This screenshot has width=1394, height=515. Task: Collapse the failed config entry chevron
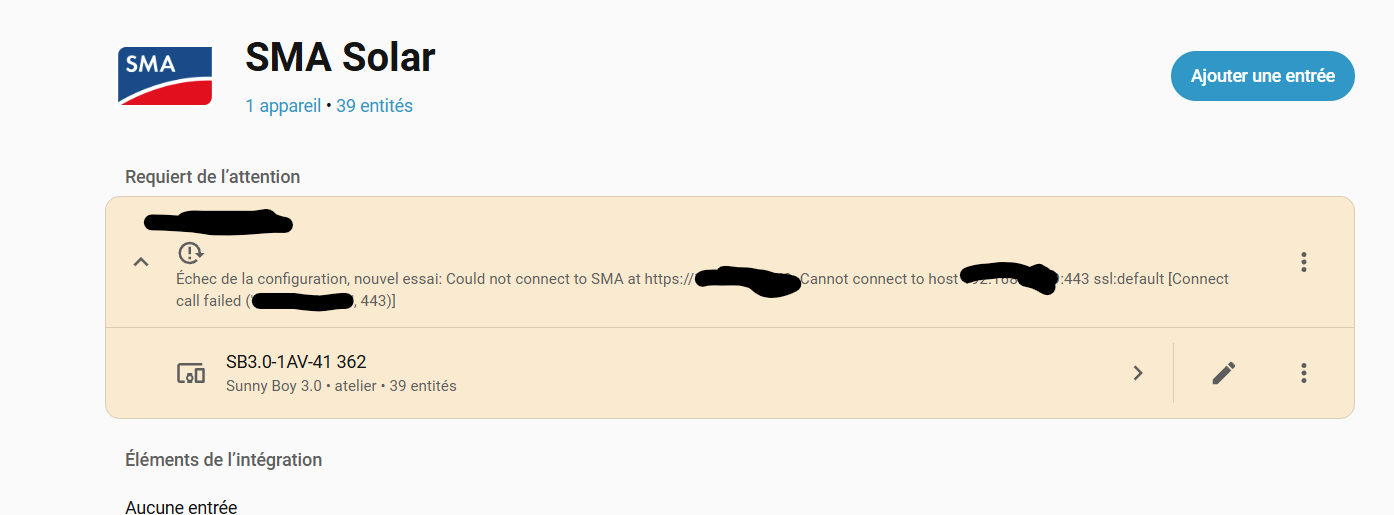[x=141, y=262]
